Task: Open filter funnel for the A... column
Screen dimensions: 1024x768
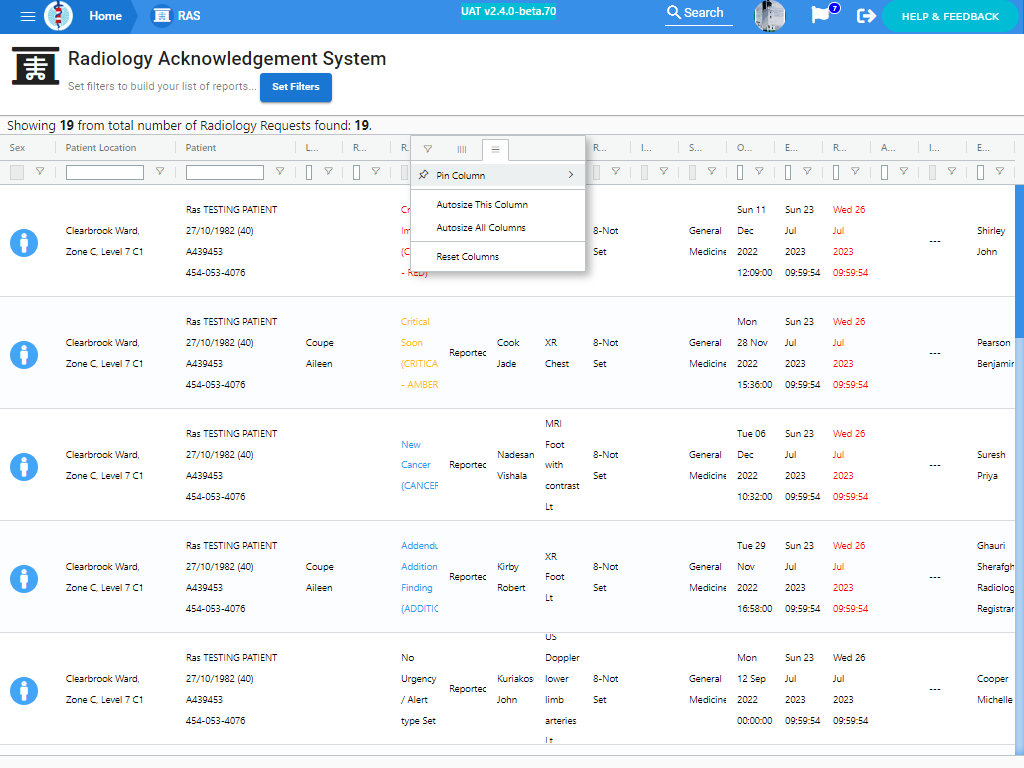Action: pyautogui.click(x=904, y=172)
